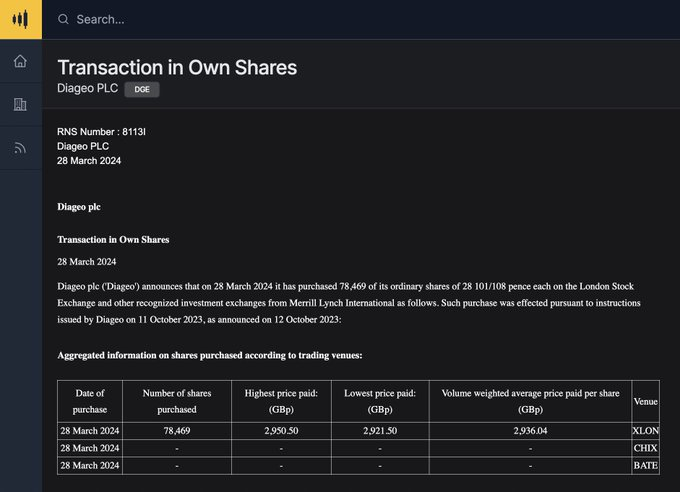Open the RSS feed sidebar icon
Viewport: 680px width, 492px height.
[x=20, y=148]
